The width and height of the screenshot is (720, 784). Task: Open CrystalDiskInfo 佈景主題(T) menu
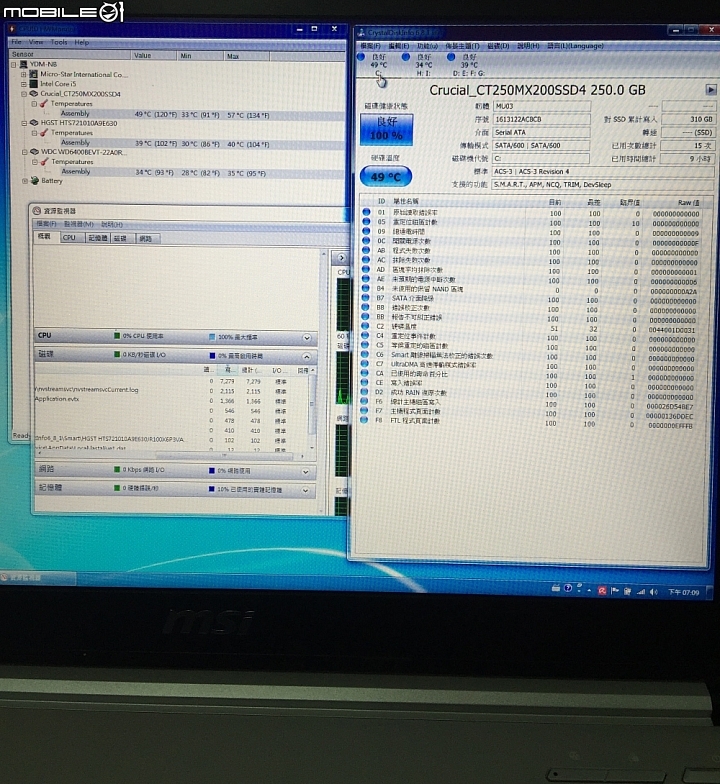pos(462,46)
